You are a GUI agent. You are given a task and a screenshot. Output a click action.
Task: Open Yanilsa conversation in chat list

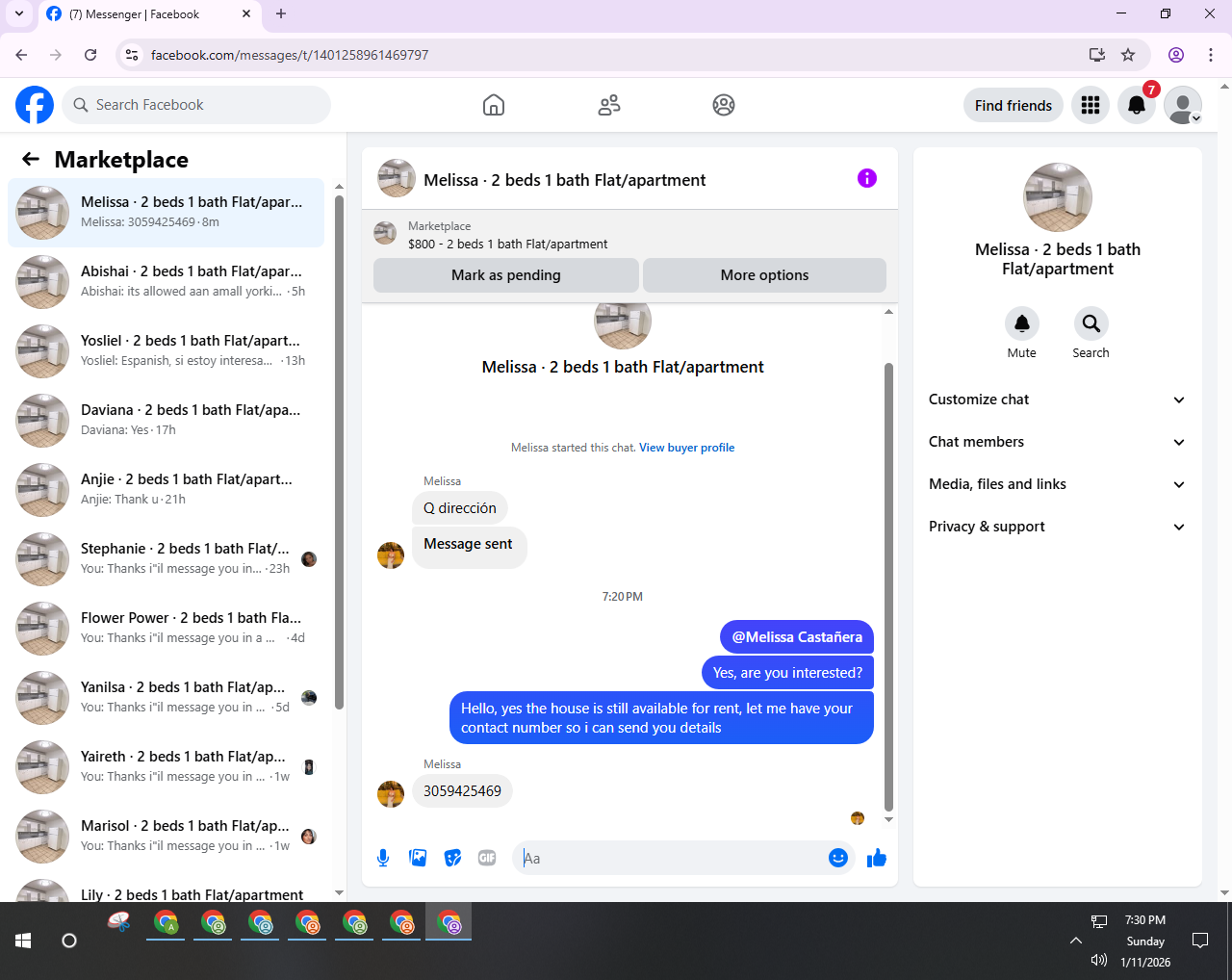166,698
